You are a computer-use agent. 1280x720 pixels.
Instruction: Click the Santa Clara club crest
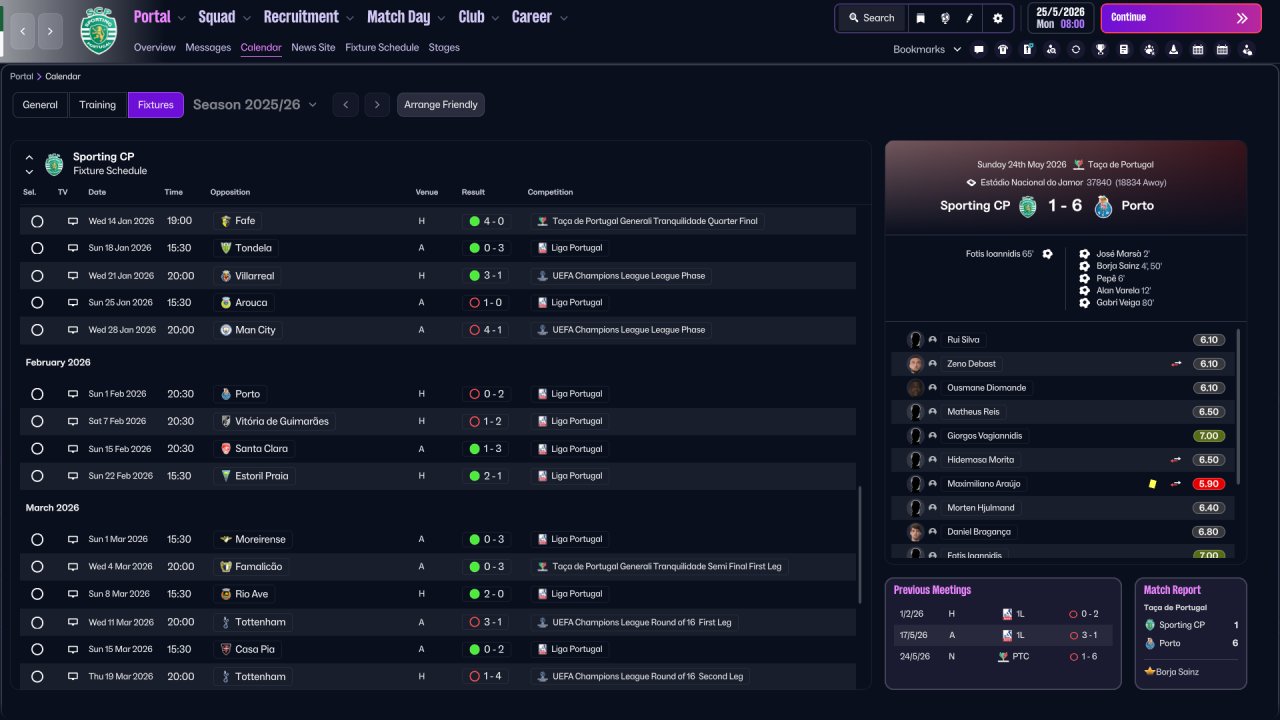point(226,449)
